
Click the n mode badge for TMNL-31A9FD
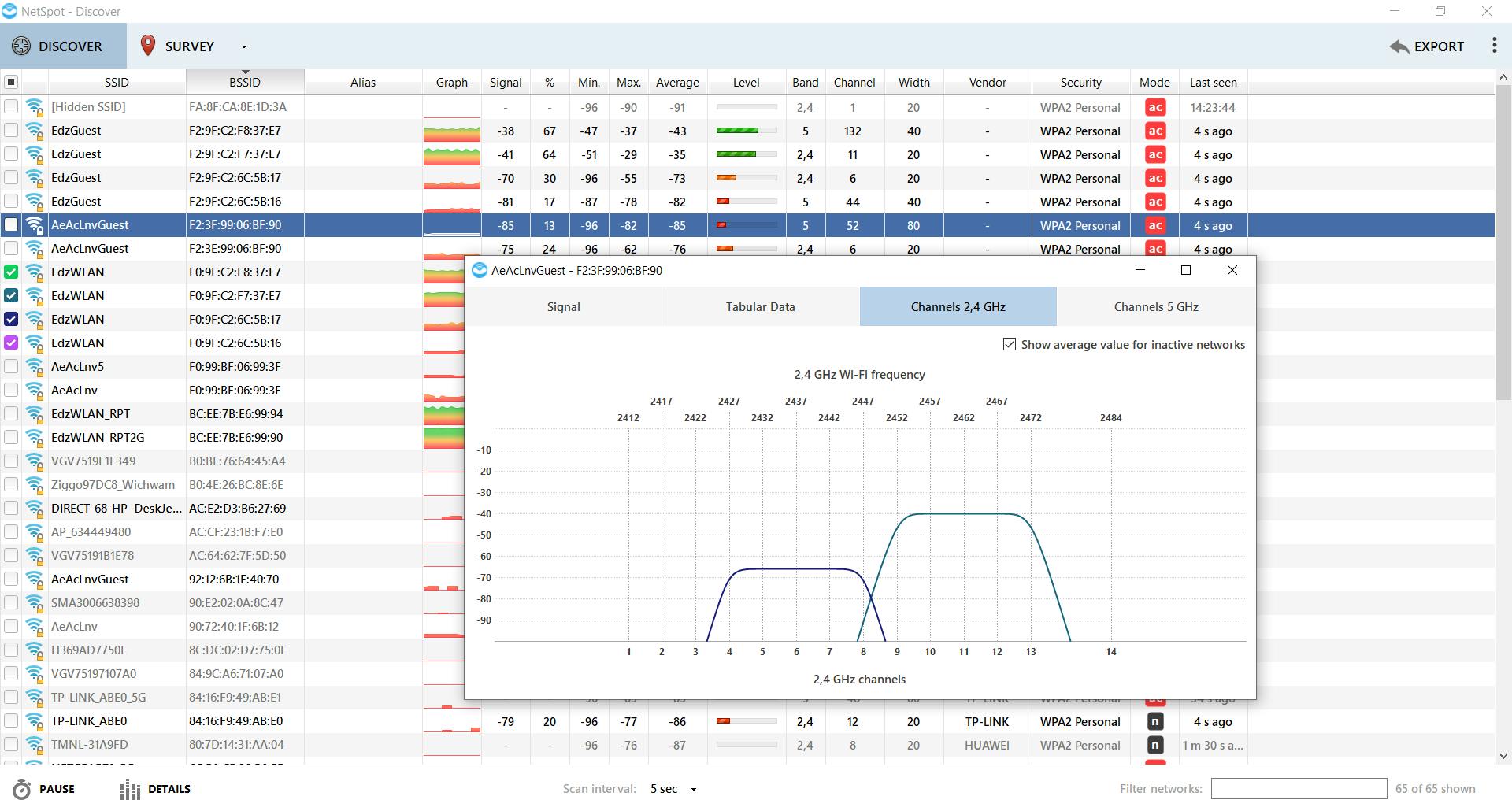pos(1155,745)
